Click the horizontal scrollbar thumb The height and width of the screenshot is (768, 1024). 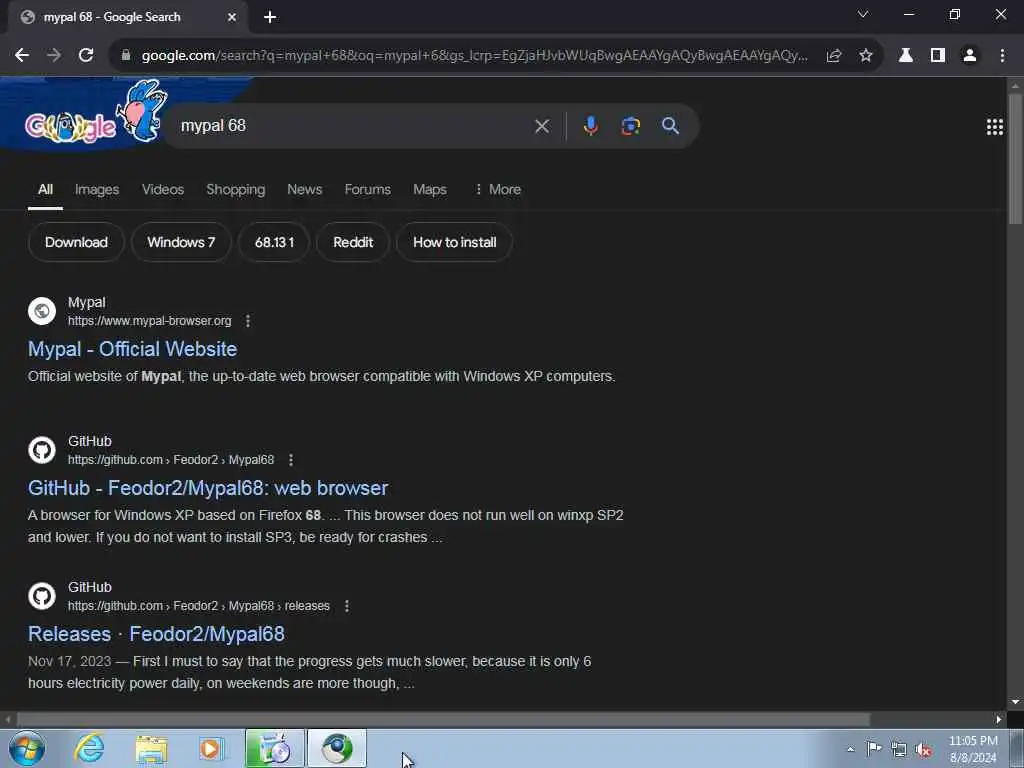coord(443,720)
